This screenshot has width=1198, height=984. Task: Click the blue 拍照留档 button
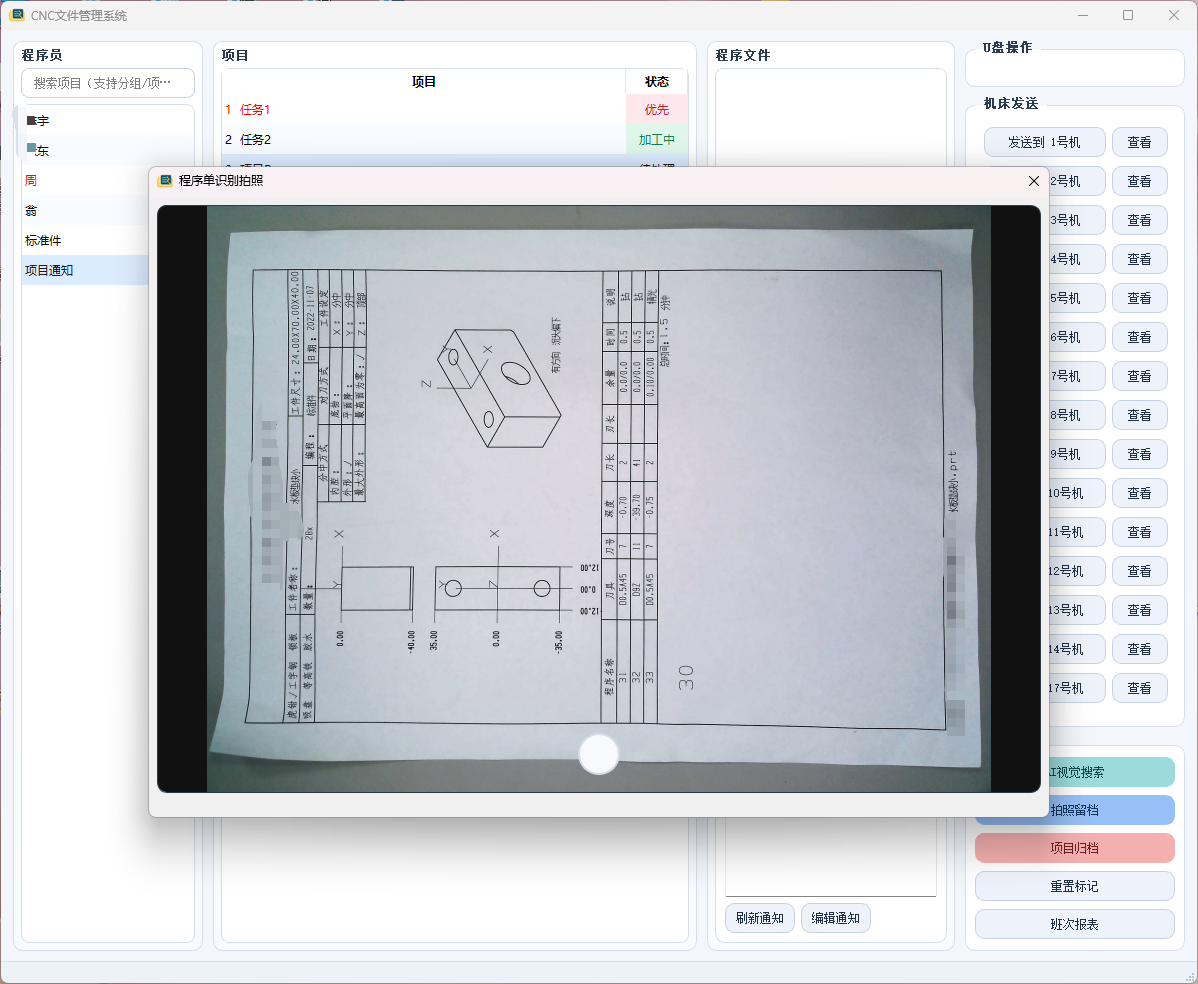click(x=1112, y=810)
